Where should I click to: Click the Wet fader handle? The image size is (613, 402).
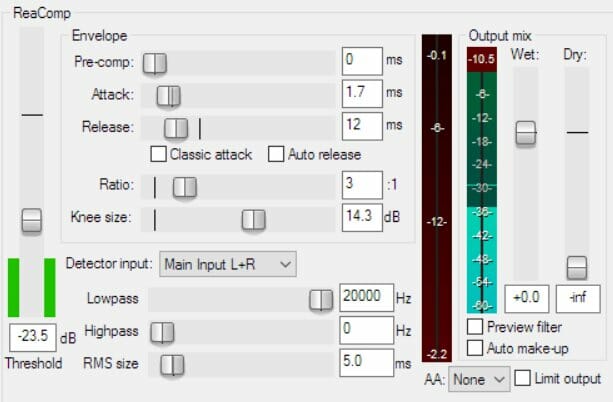click(x=526, y=133)
